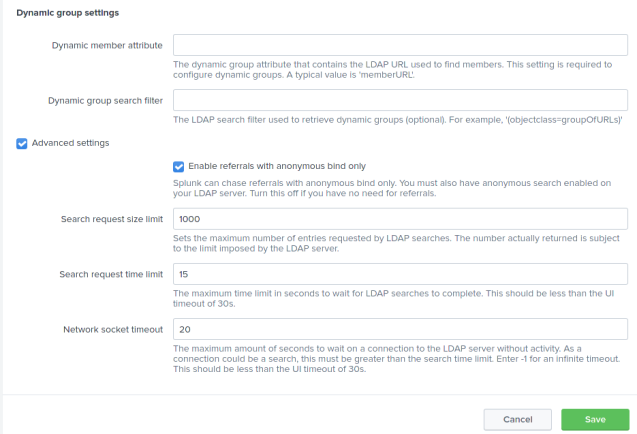Disable Enable referrals with anonymous bind checkbox
Image resolution: width=637 pixels, height=434 pixels.
(x=179, y=166)
